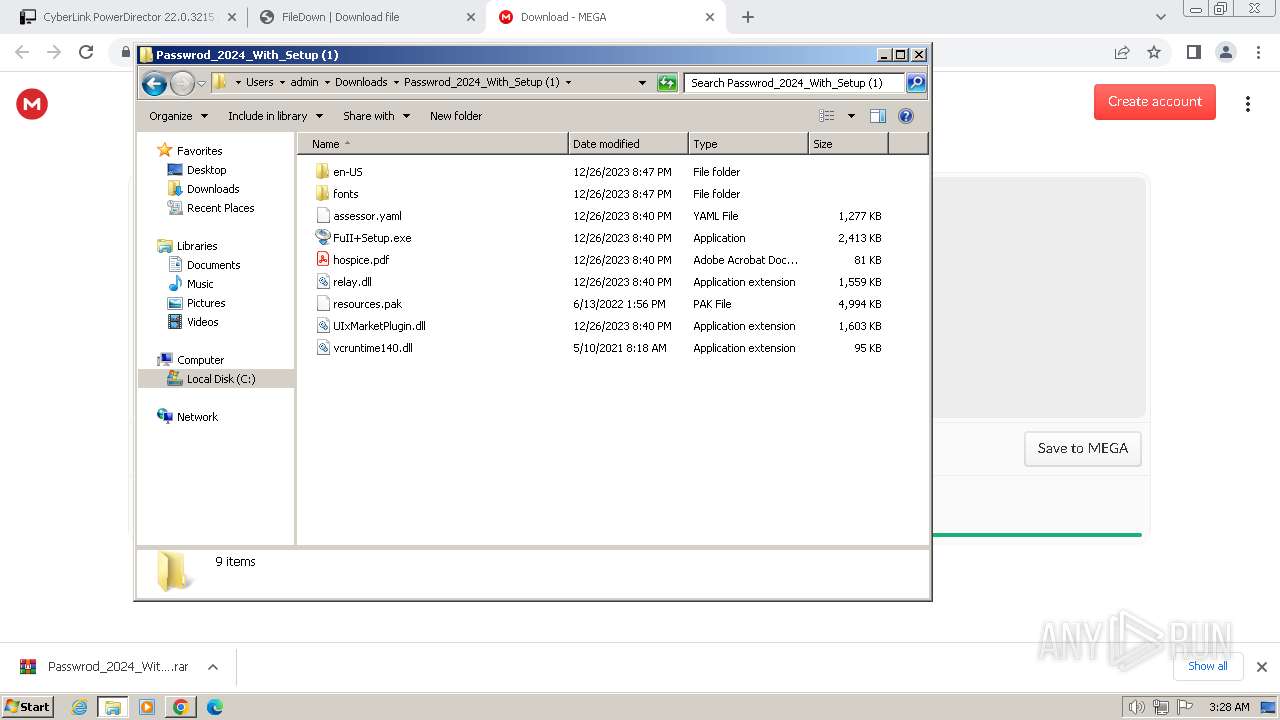
Task: Open Music library in navigation pane
Action: [200, 284]
